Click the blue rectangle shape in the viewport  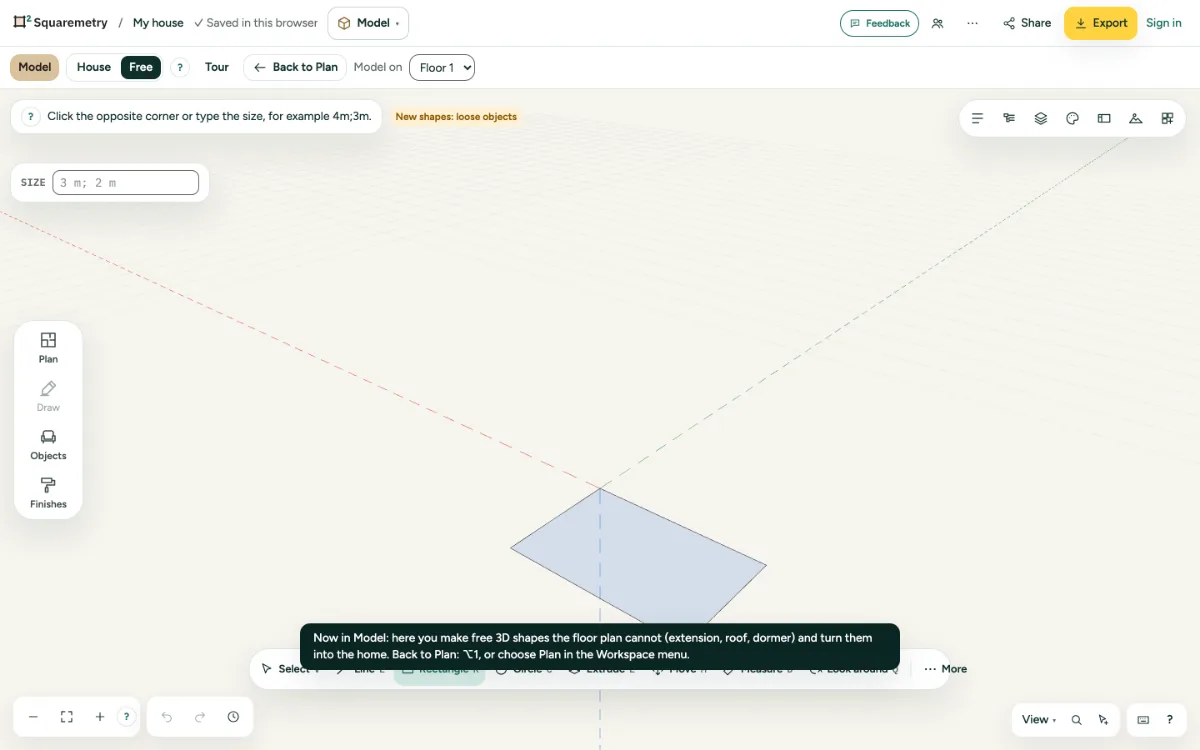(x=640, y=558)
